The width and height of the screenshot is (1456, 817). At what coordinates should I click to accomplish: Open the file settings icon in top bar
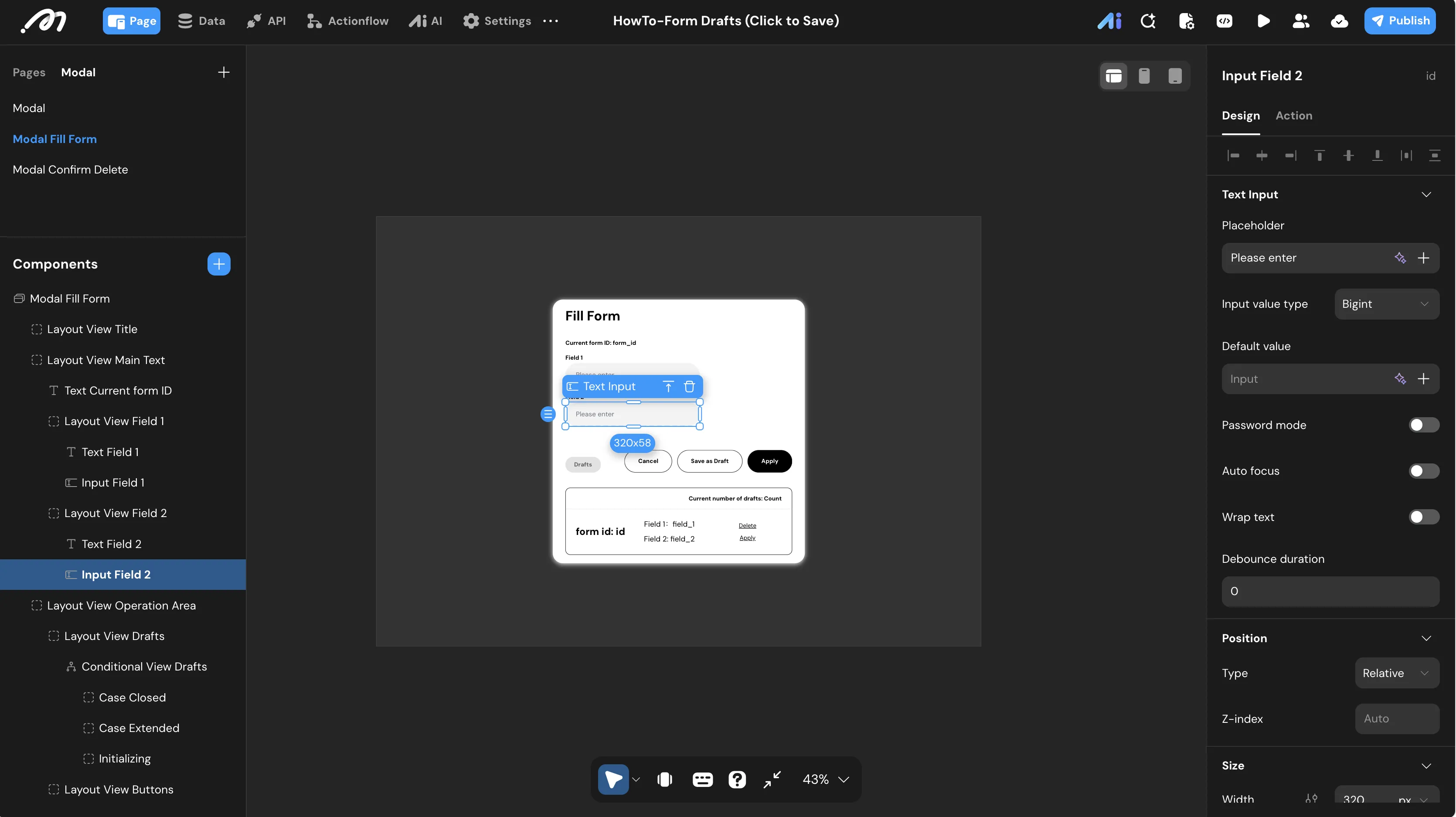click(x=1187, y=21)
